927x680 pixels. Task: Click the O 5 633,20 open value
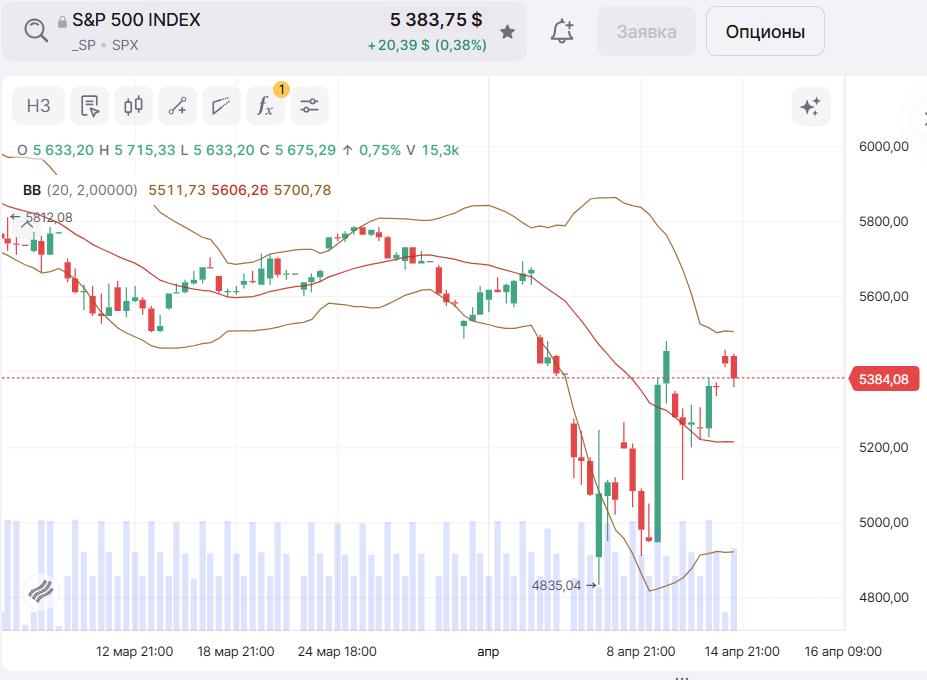tap(56, 150)
